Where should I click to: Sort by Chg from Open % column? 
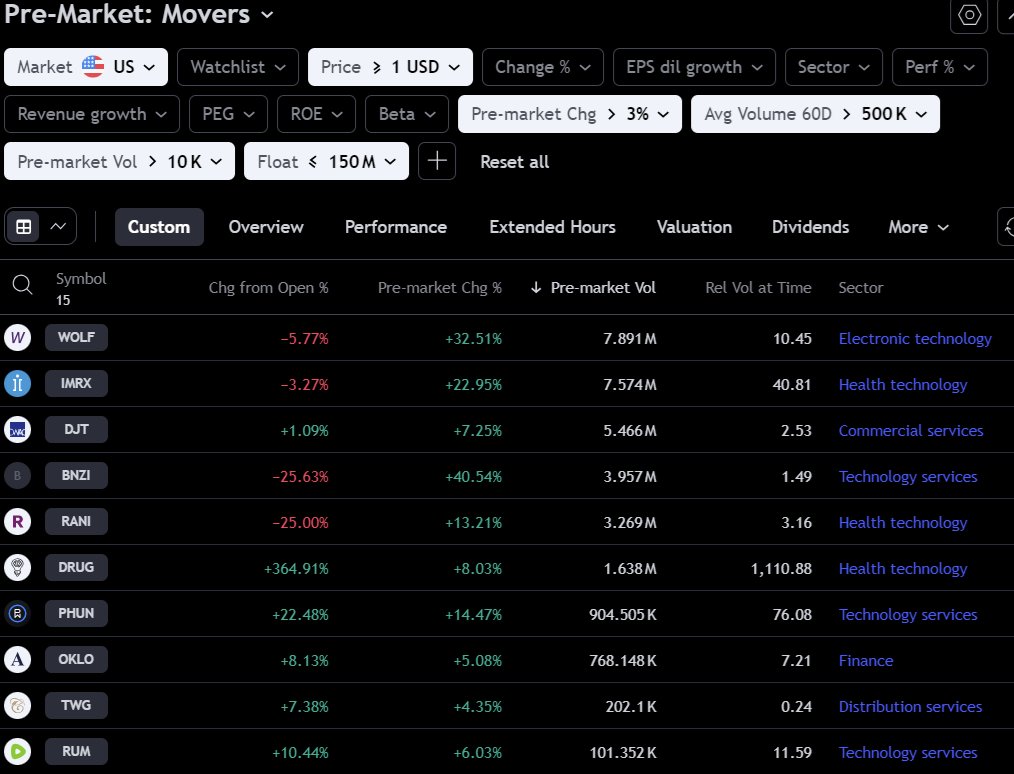[268, 288]
